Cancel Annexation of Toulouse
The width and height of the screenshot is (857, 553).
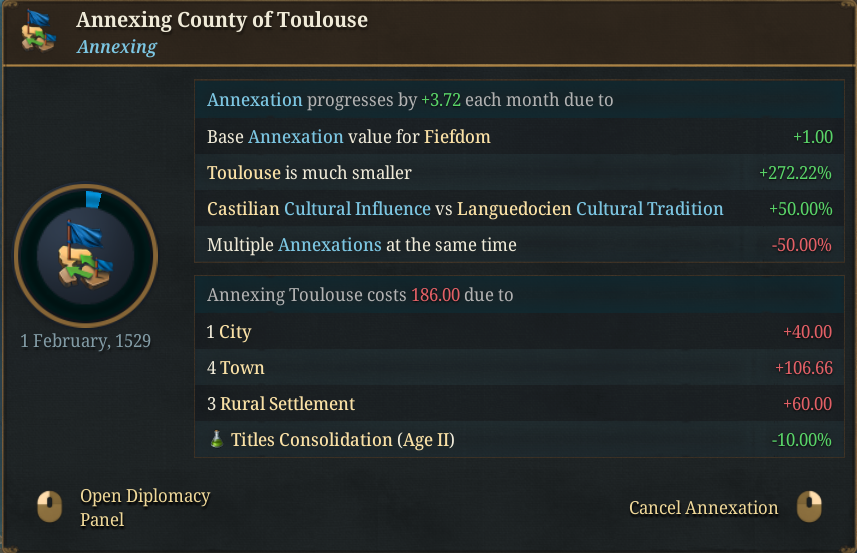pos(703,508)
